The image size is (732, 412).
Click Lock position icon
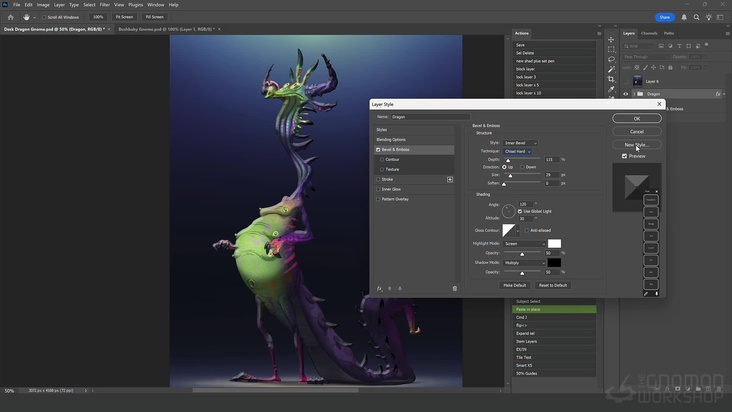point(654,68)
